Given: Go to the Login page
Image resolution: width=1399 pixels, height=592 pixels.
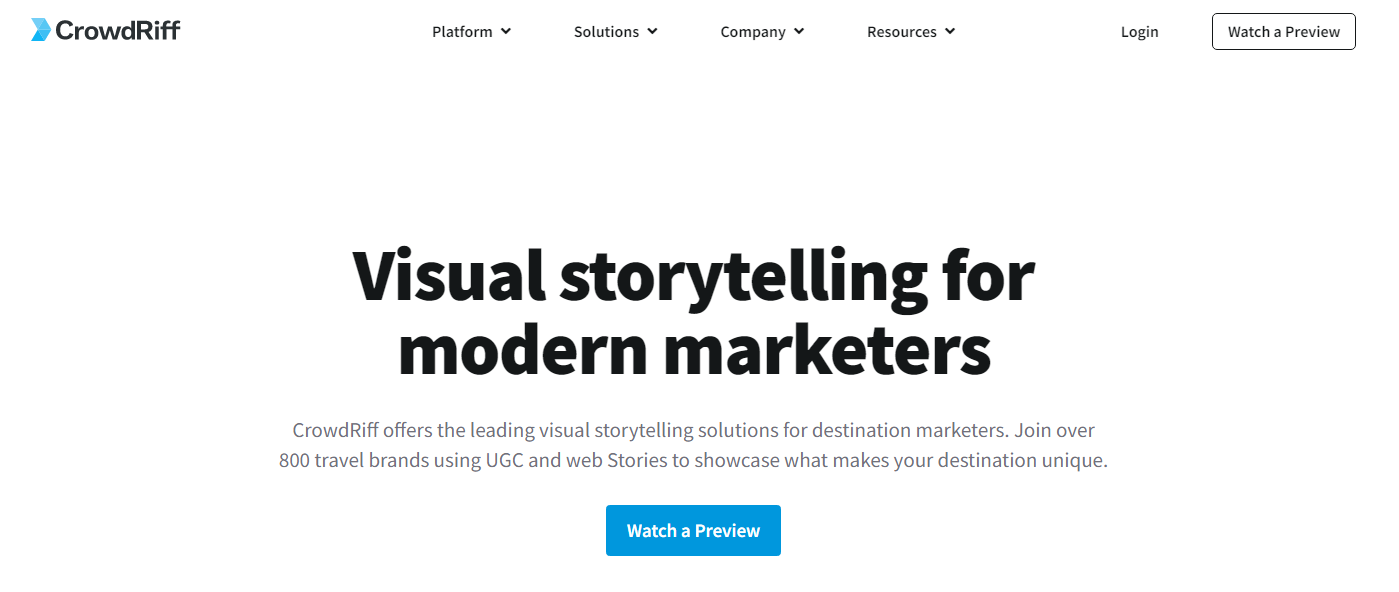Looking at the screenshot, I should click(1139, 32).
